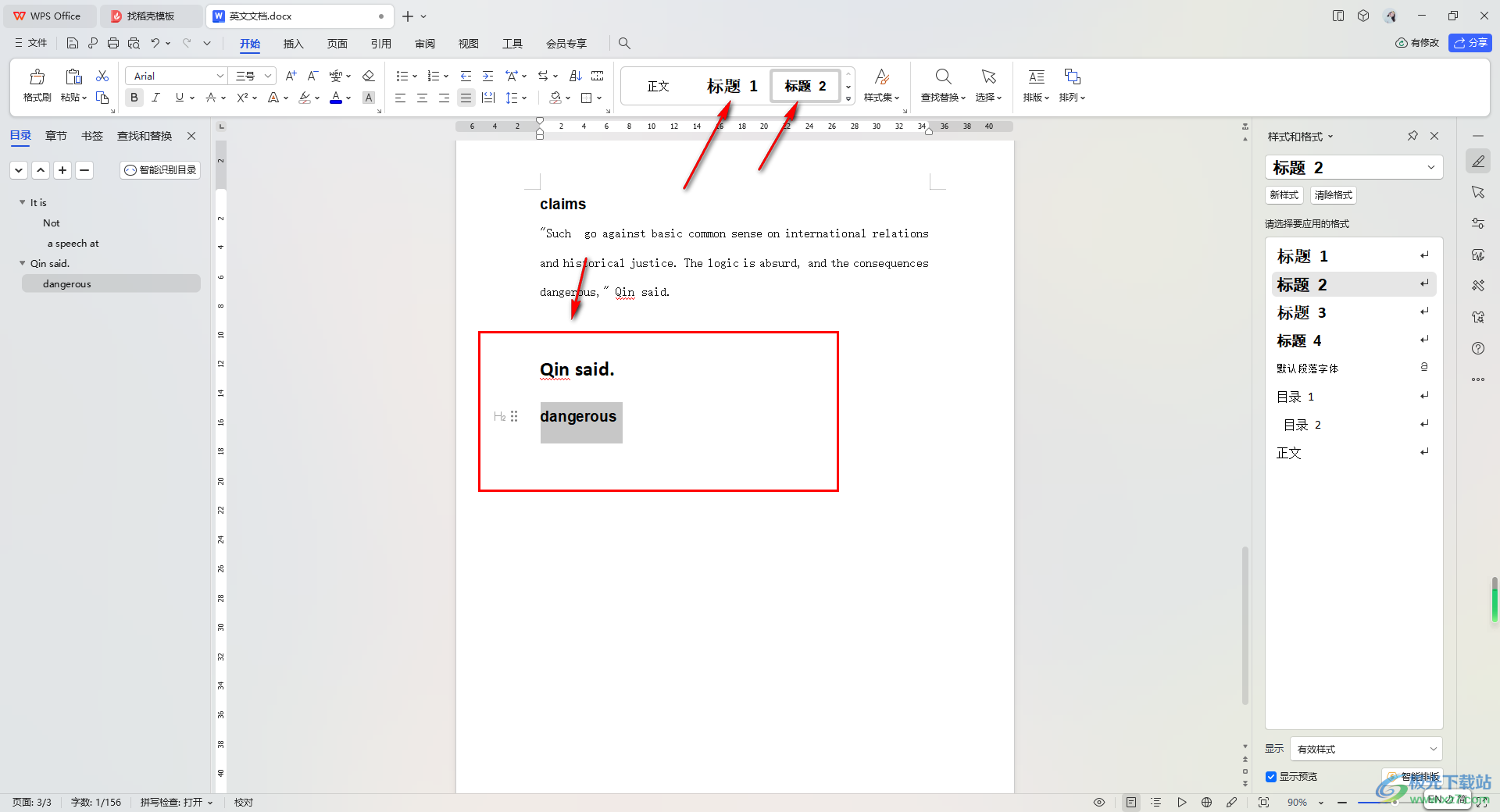This screenshot has height=812, width=1500.
Task: Center align the paragraph
Action: [x=422, y=98]
